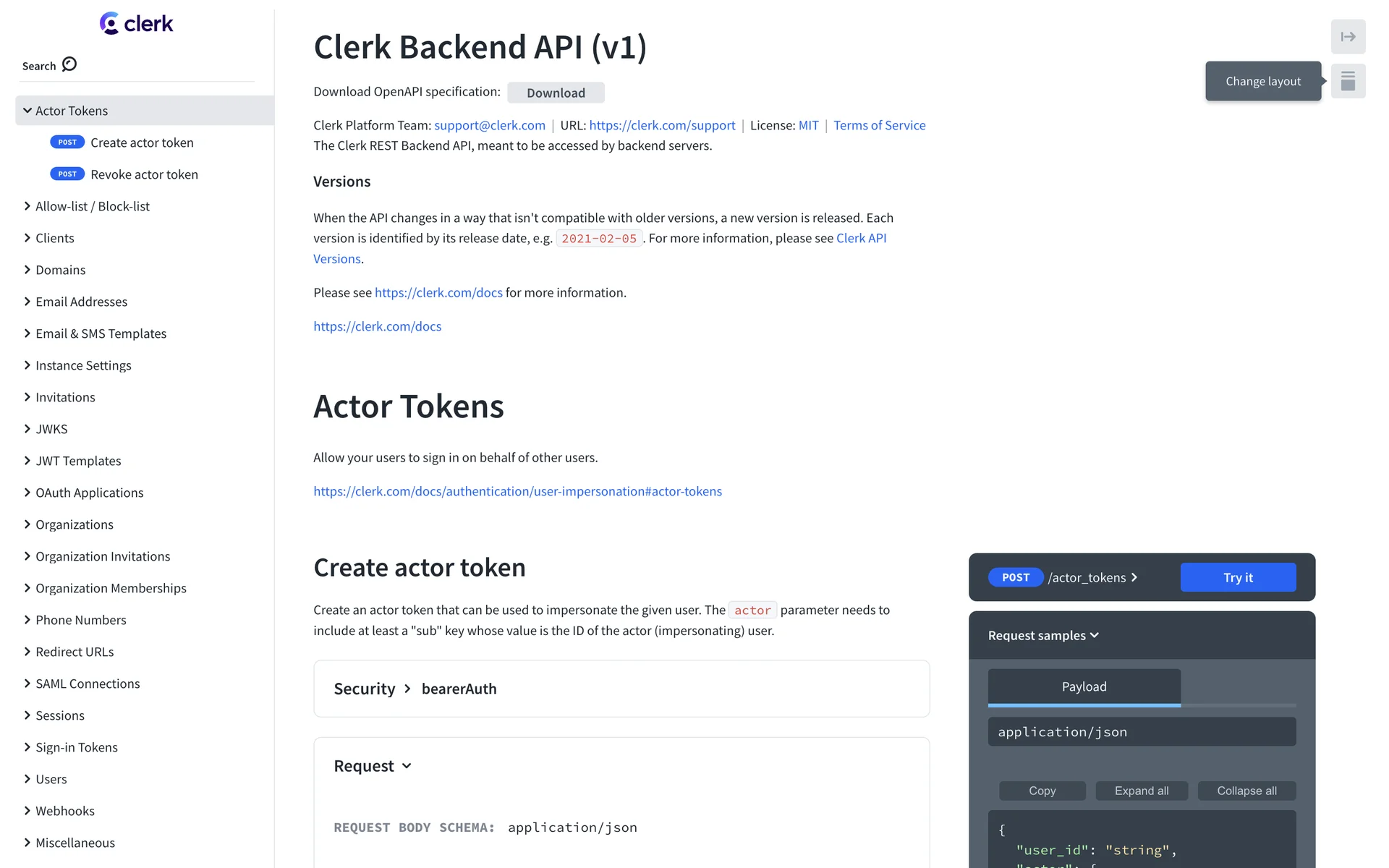Expand Security bearerAuth panel

point(407,689)
